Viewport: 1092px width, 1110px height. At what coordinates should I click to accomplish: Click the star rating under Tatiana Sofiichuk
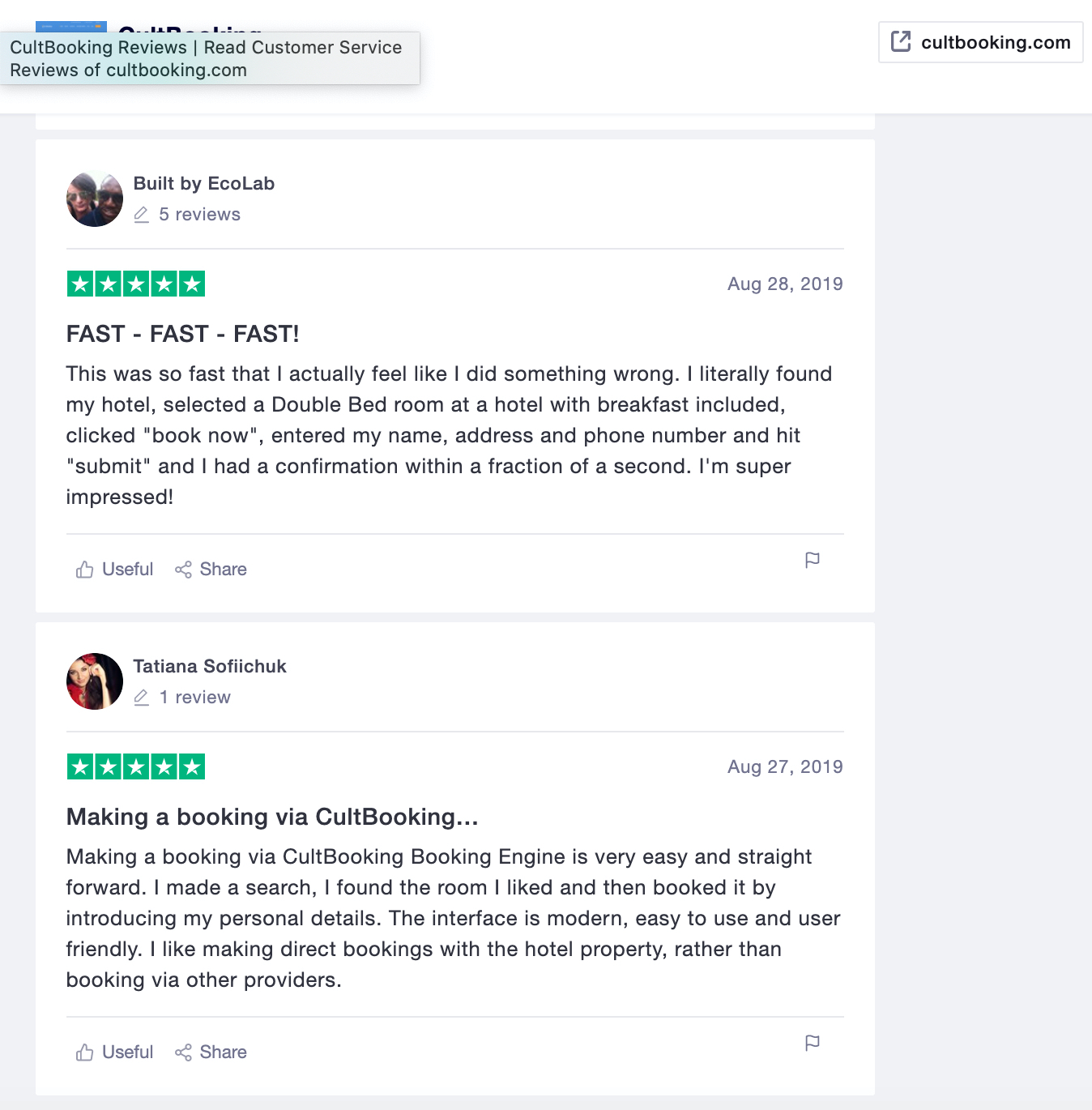135,766
